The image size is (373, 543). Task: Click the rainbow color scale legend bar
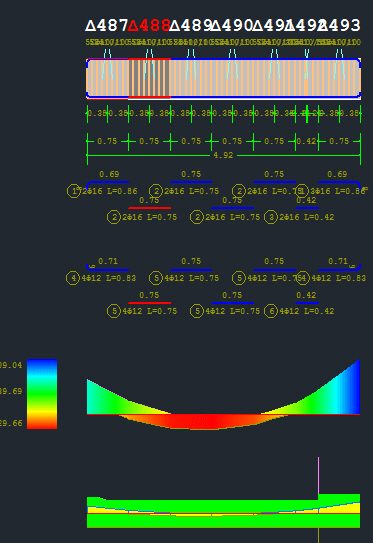(42, 394)
